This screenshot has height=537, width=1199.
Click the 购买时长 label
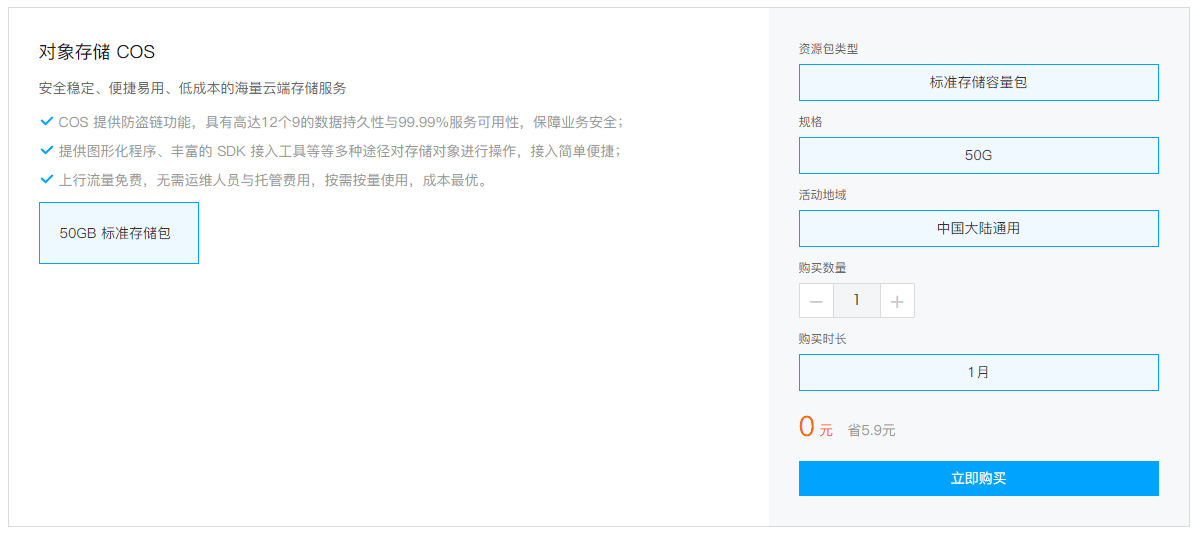pos(822,339)
